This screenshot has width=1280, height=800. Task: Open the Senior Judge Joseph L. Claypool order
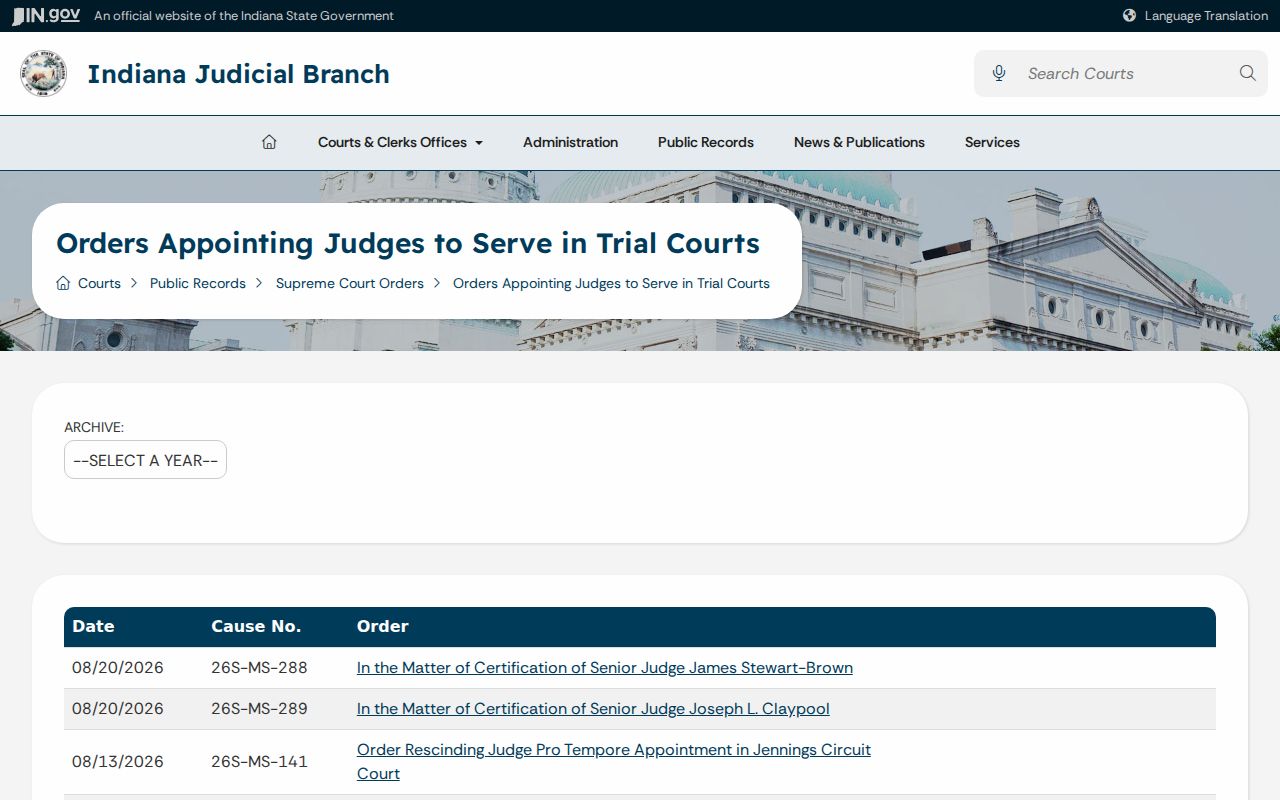[593, 709]
